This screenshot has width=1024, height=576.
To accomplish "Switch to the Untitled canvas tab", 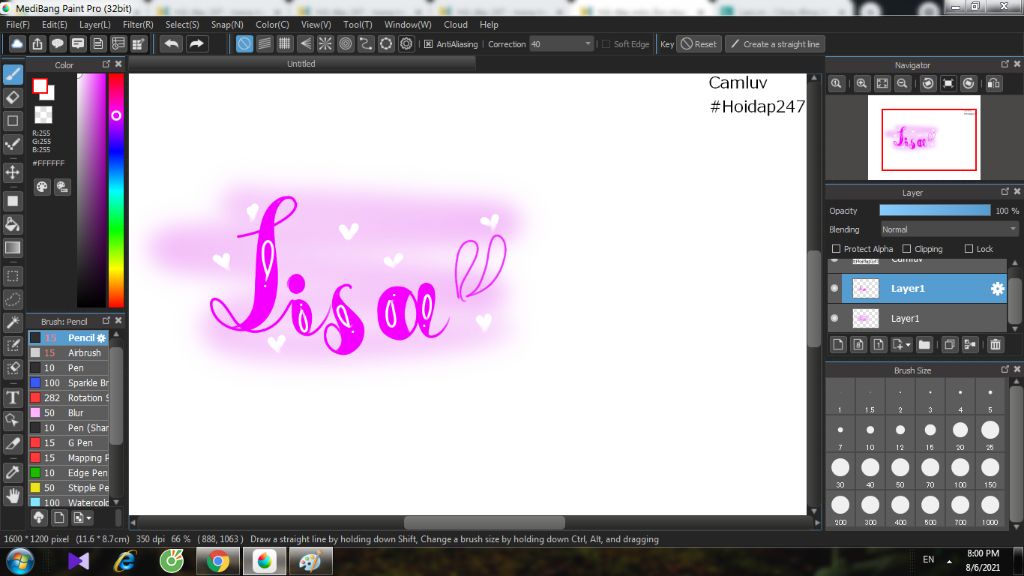I will click(x=301, y=64).
